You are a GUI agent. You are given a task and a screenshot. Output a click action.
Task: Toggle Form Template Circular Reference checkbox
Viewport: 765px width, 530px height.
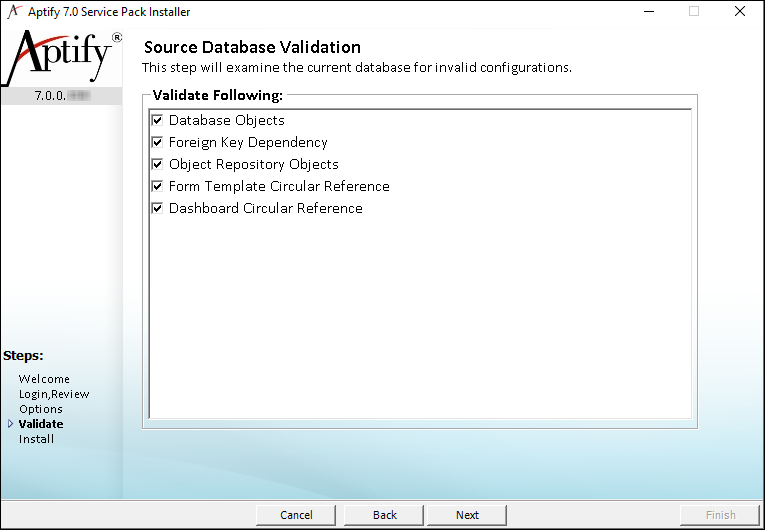click(157, 186)
